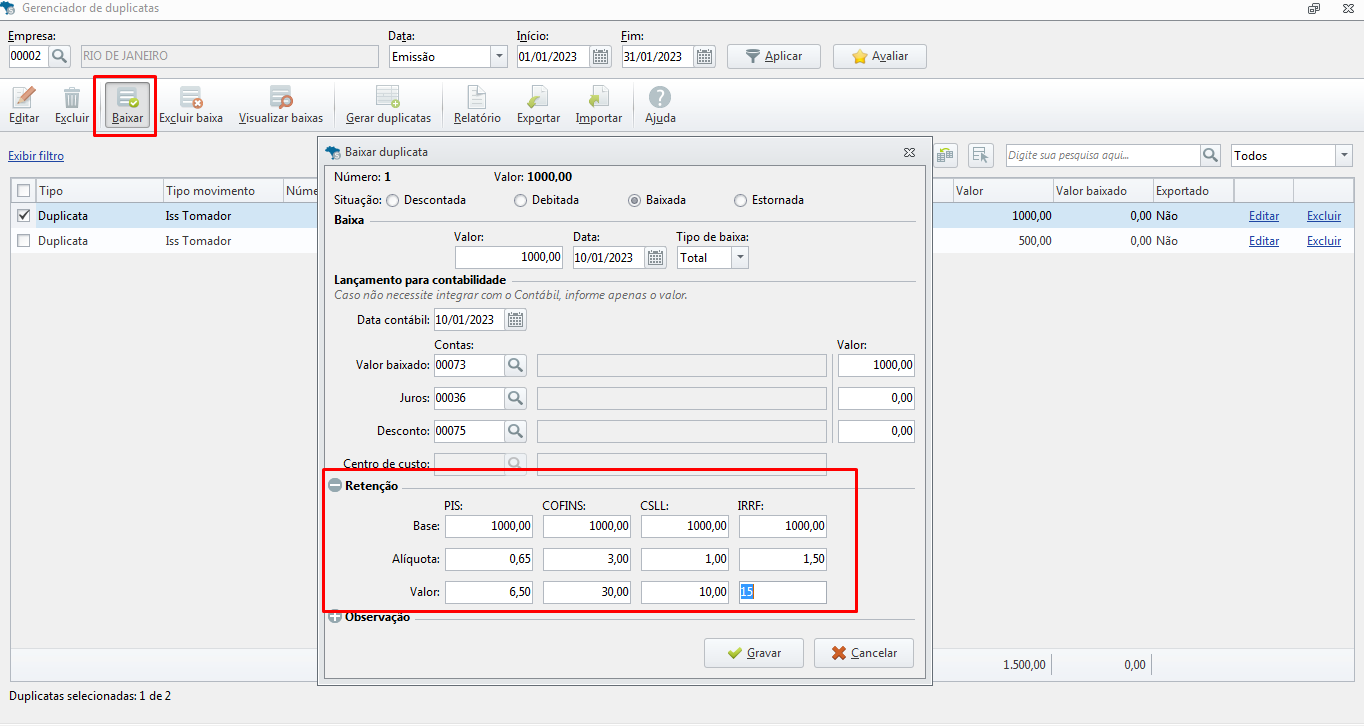Viewport: 1364px width, 726px height.
Task: Click the grid search text box
Action: pos(1103,156)
